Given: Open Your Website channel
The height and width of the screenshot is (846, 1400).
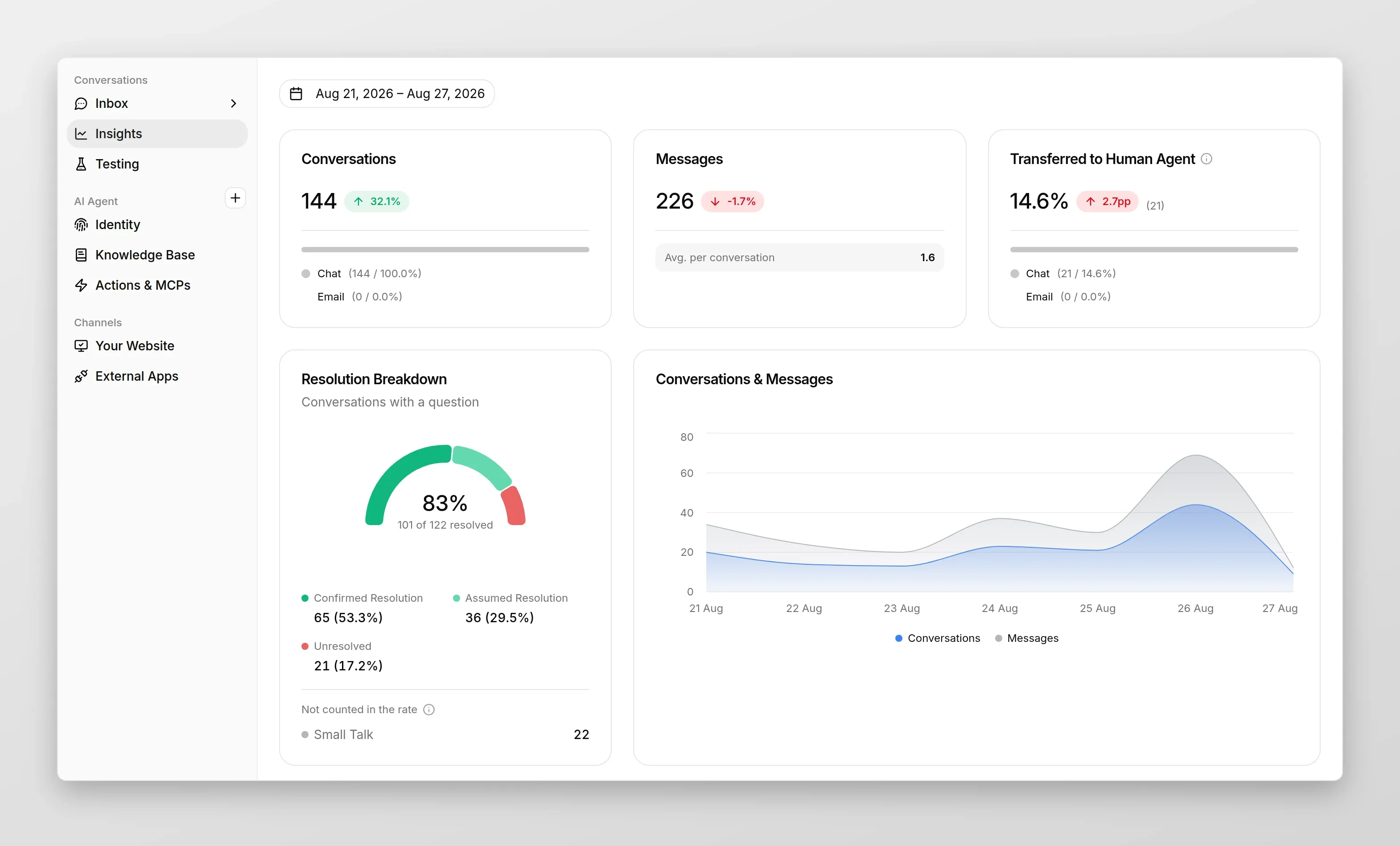Looking at the screenshot, I should pos(157,346).
